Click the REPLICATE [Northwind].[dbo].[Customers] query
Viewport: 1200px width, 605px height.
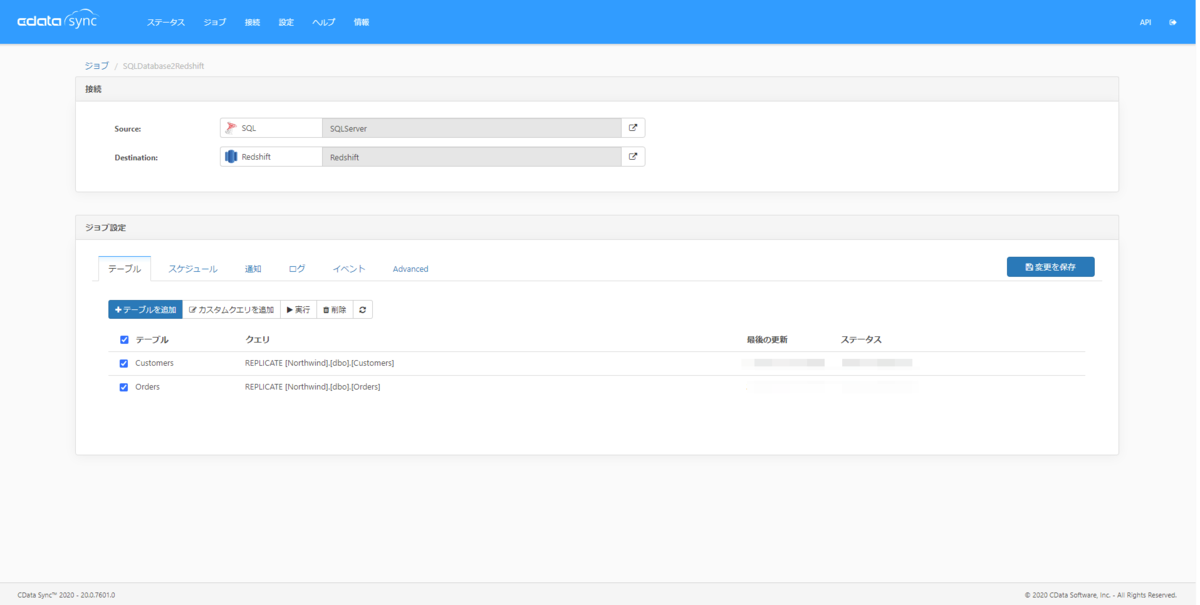coord(319,364)
